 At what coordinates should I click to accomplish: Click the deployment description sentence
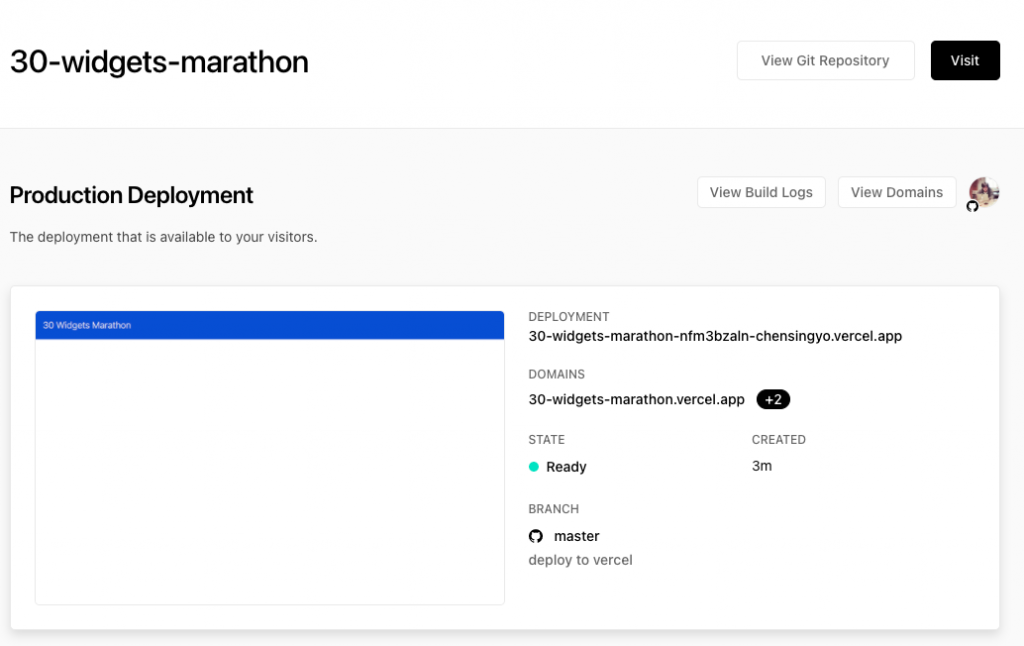click(163, 237)
